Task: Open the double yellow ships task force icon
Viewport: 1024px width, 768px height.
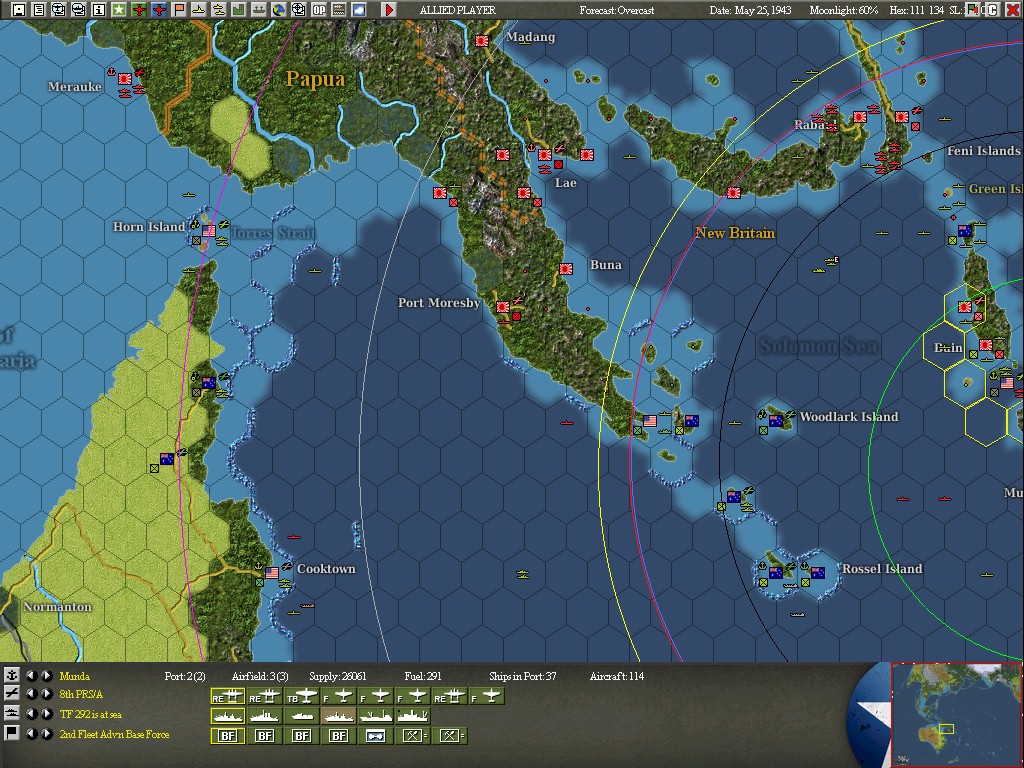Action: tap(219, 10)
